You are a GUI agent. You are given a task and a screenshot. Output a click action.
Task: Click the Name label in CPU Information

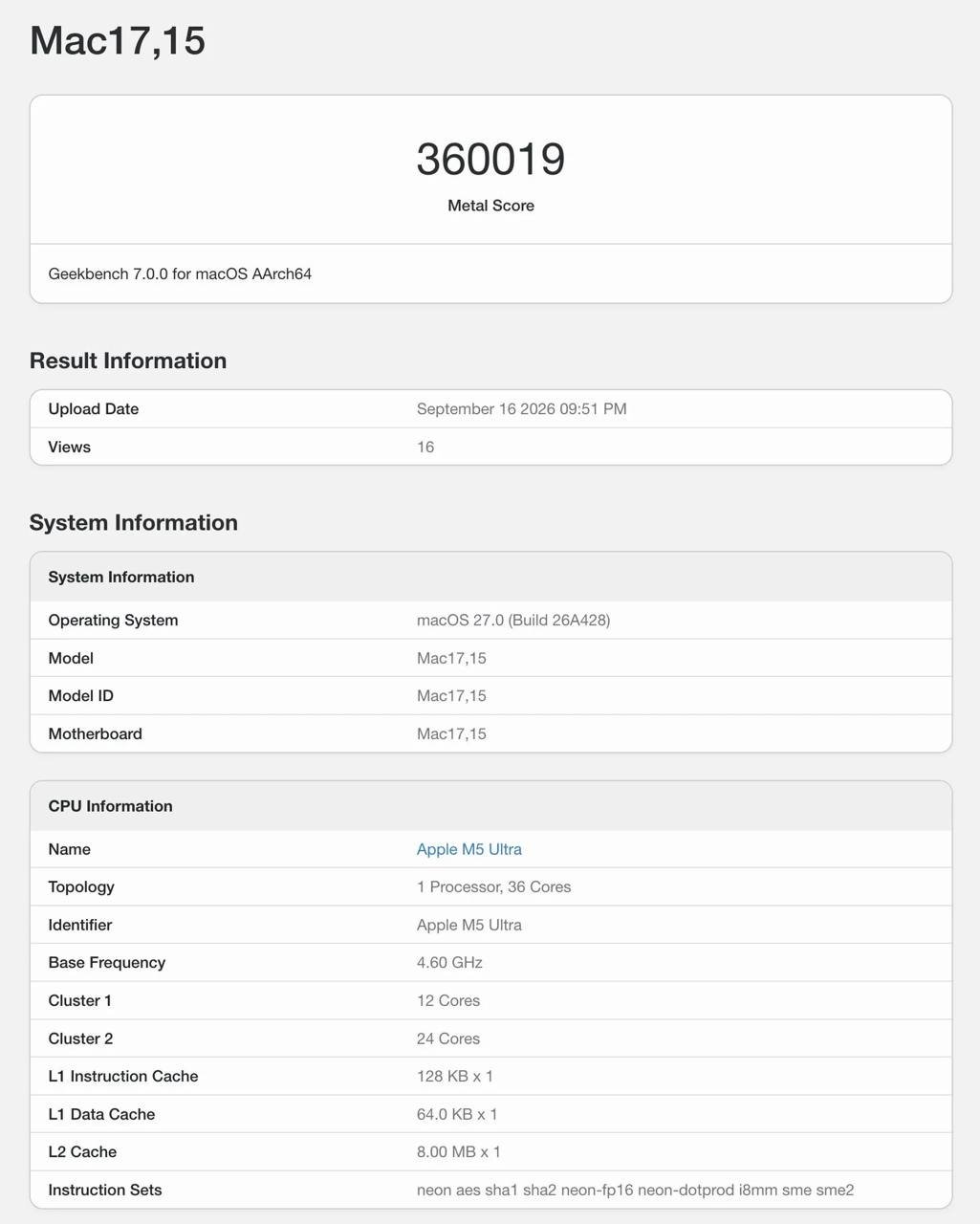[x=70, y=849]
